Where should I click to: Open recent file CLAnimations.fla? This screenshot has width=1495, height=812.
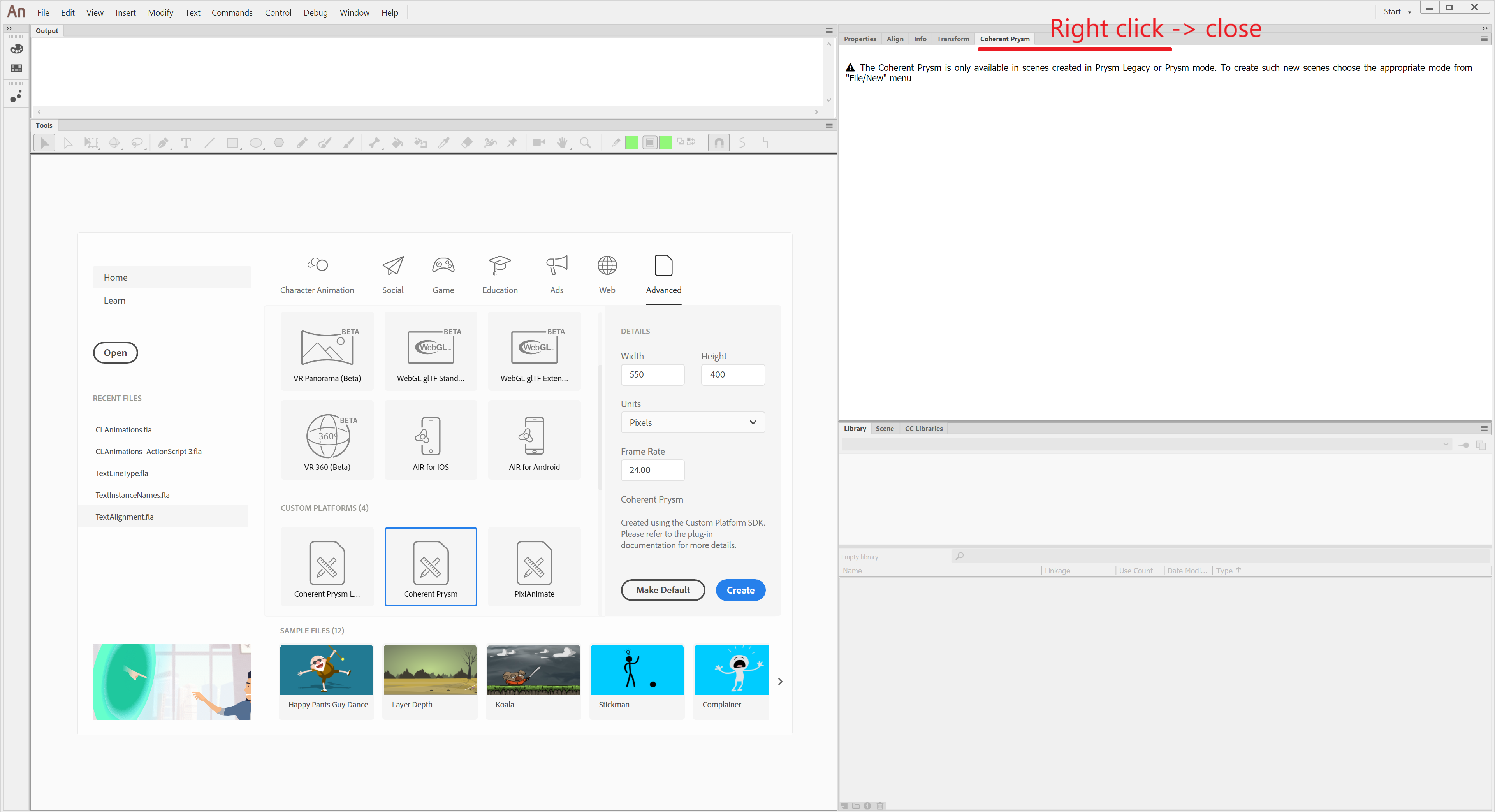point(124,430)
